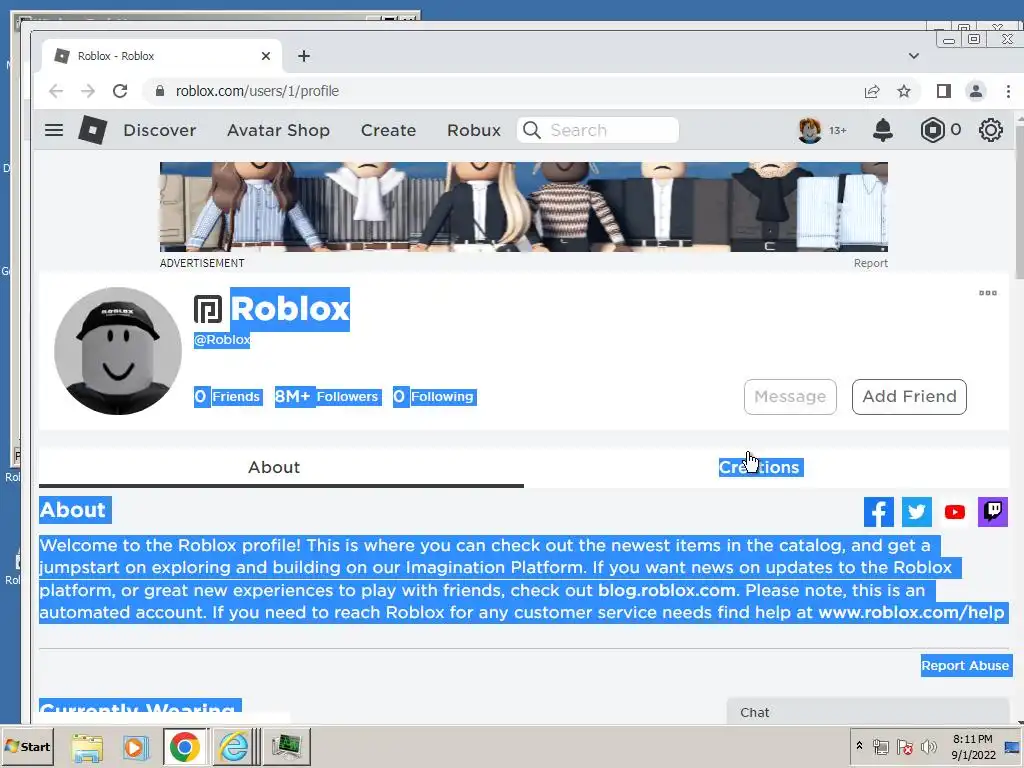Show hidden tray icons
The width and height of the screenshot is (1024, 768).
(x=859, y=746)
